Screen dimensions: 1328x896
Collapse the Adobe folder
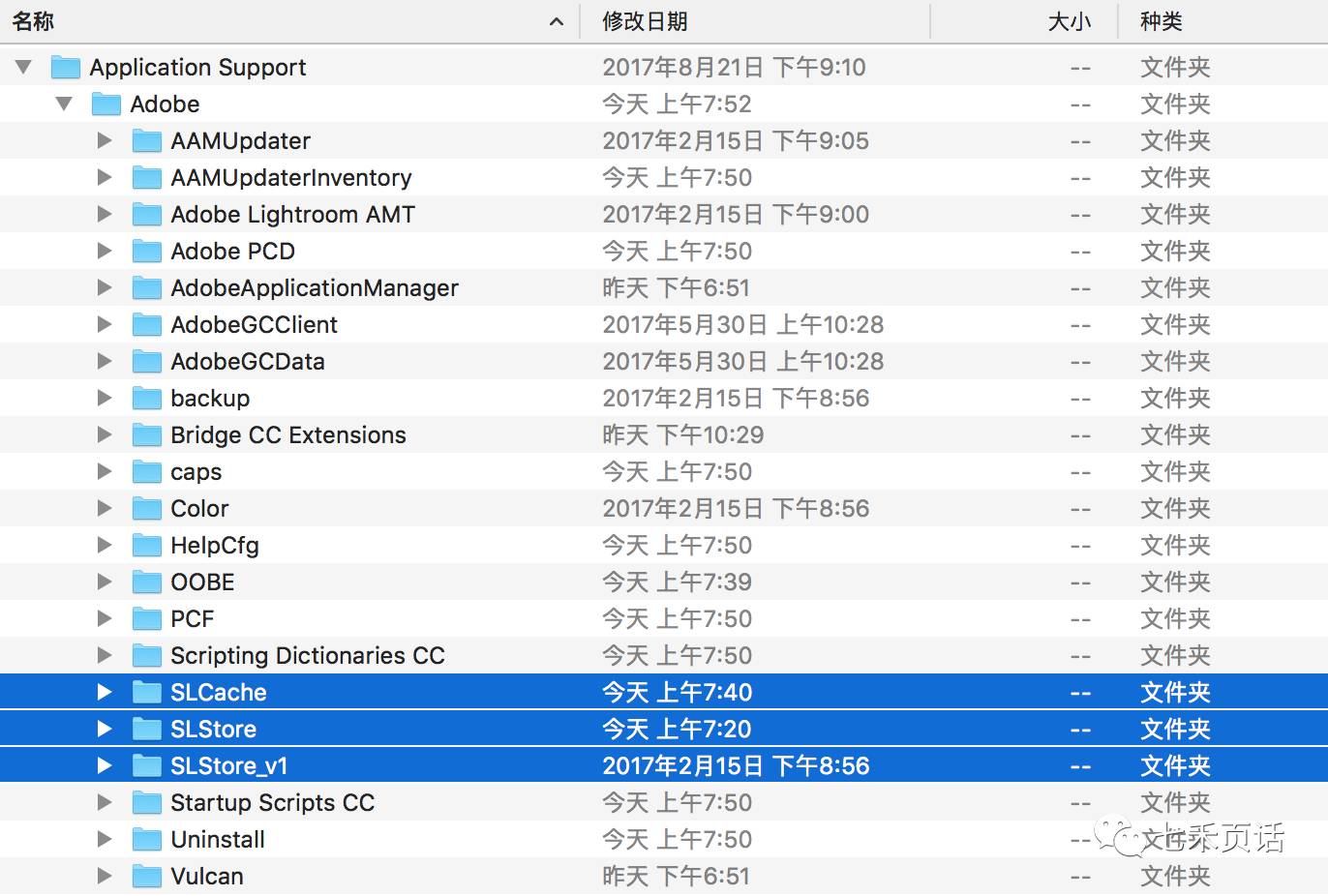coord(64,104)
